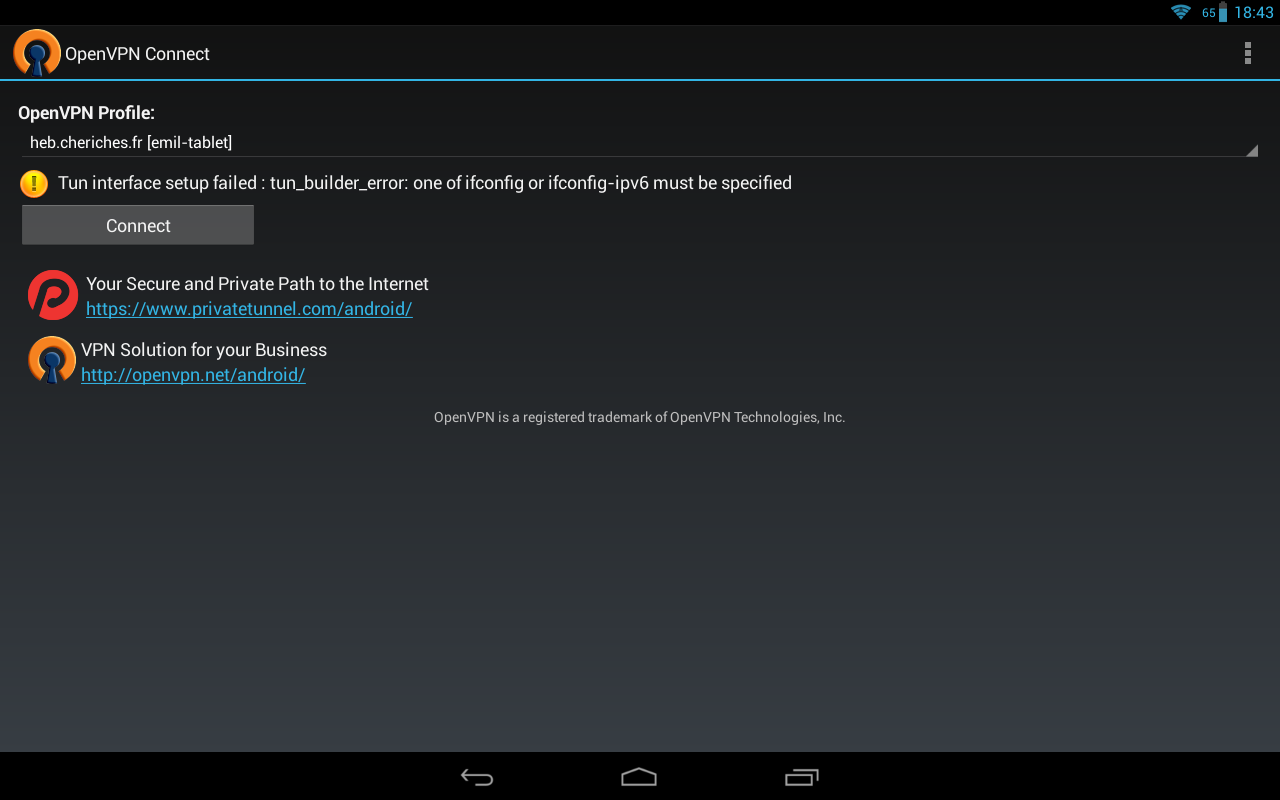The image size is (1280, 800).
Task: Open the recent apps switcher
Action: click(x=802, y=777)
